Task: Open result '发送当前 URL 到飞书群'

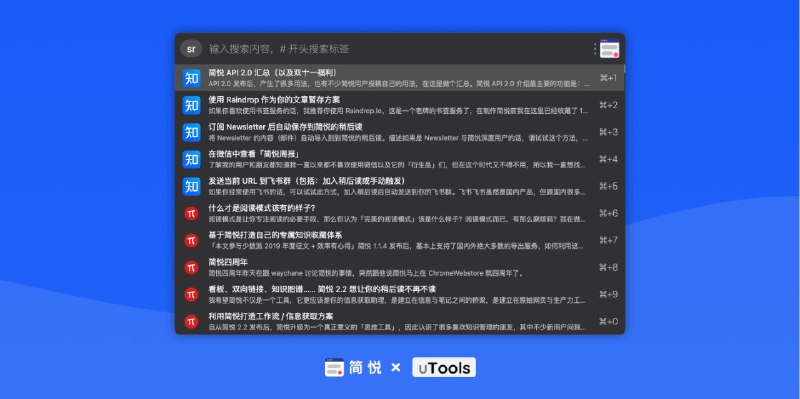Action: tap(399, 186)
